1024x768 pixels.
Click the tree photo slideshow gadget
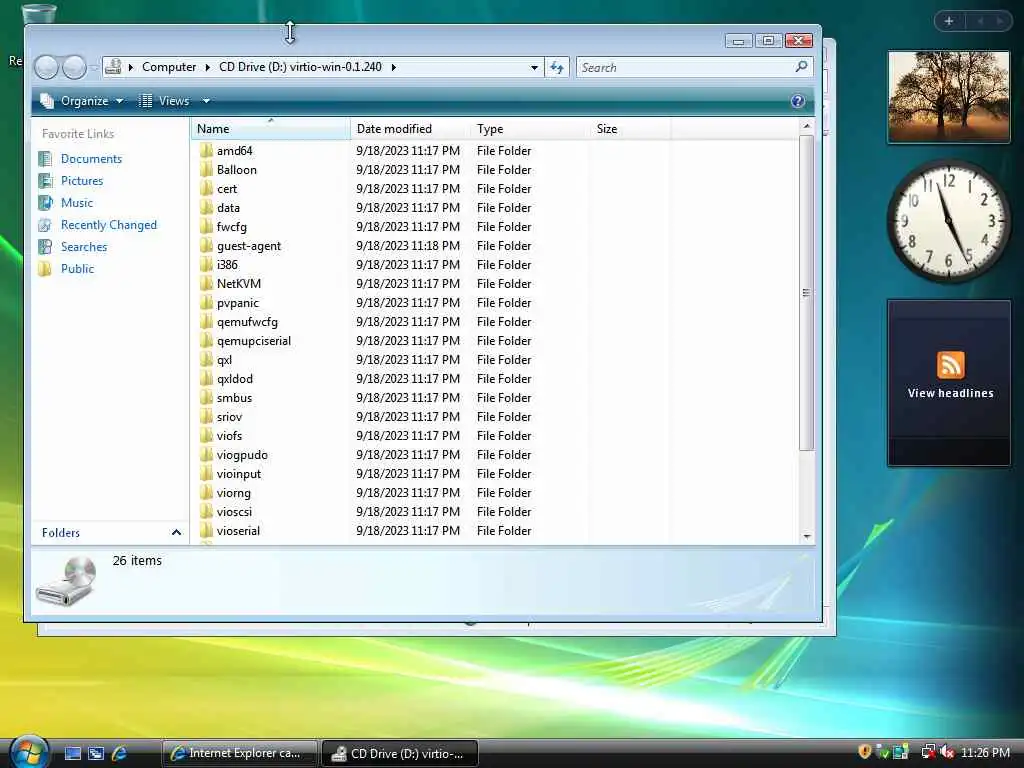948,97
